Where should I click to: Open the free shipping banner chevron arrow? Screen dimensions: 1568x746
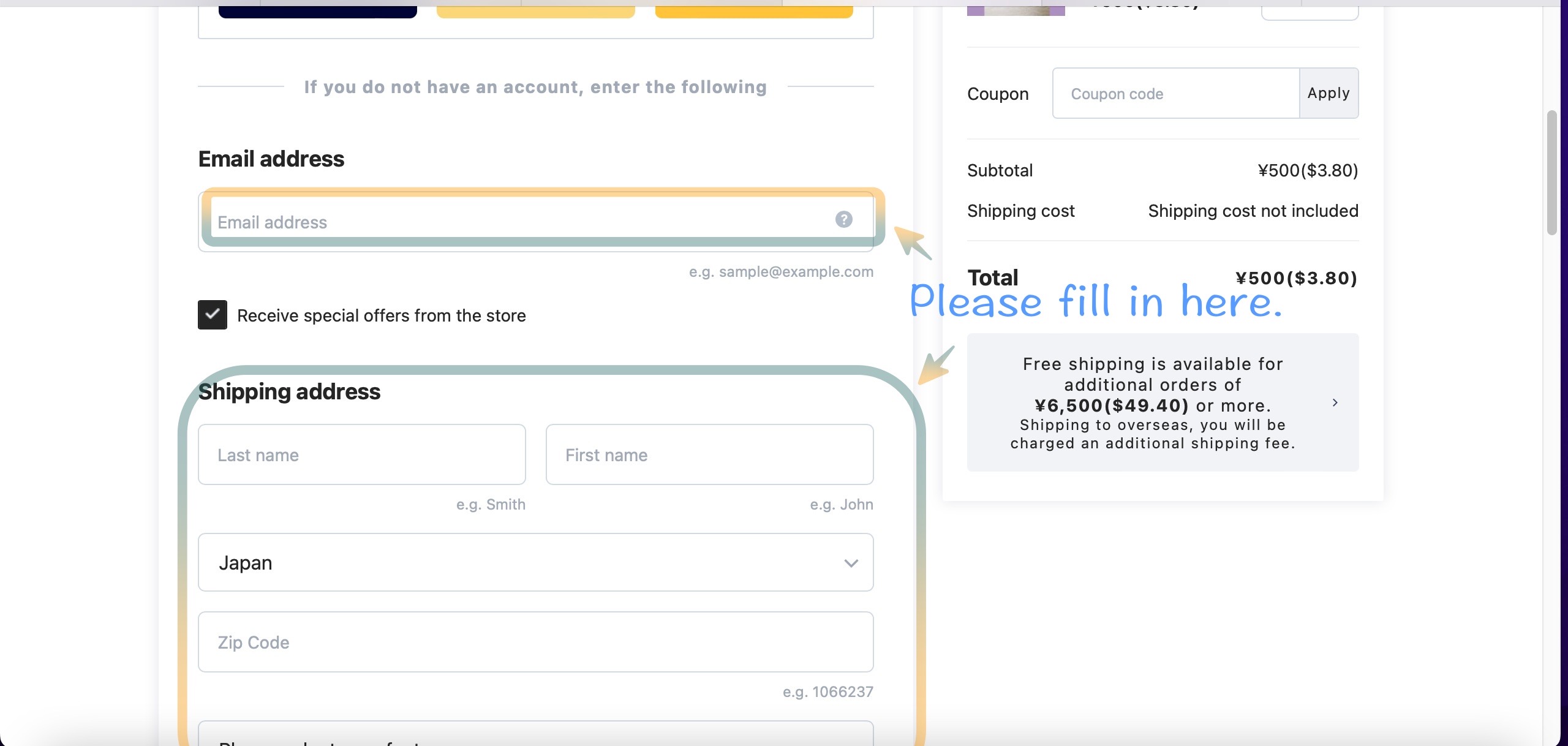(1335, 402)
